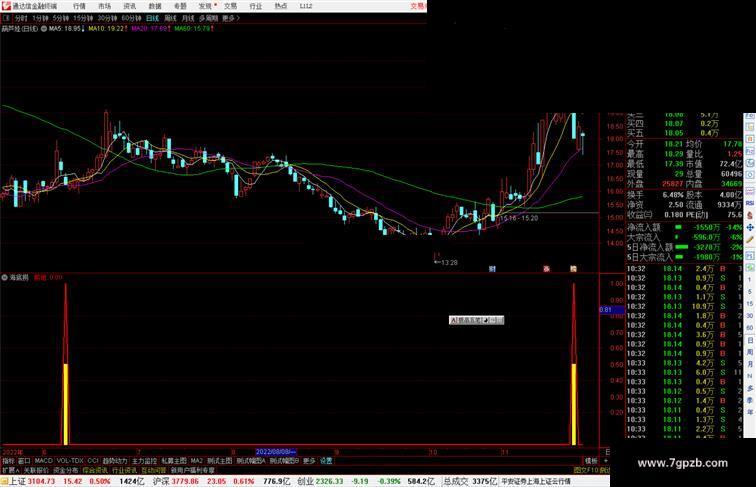Click the 60 minute shortcut in sidebar
This screenshot has width=756, height=487.
pos(750,328)
